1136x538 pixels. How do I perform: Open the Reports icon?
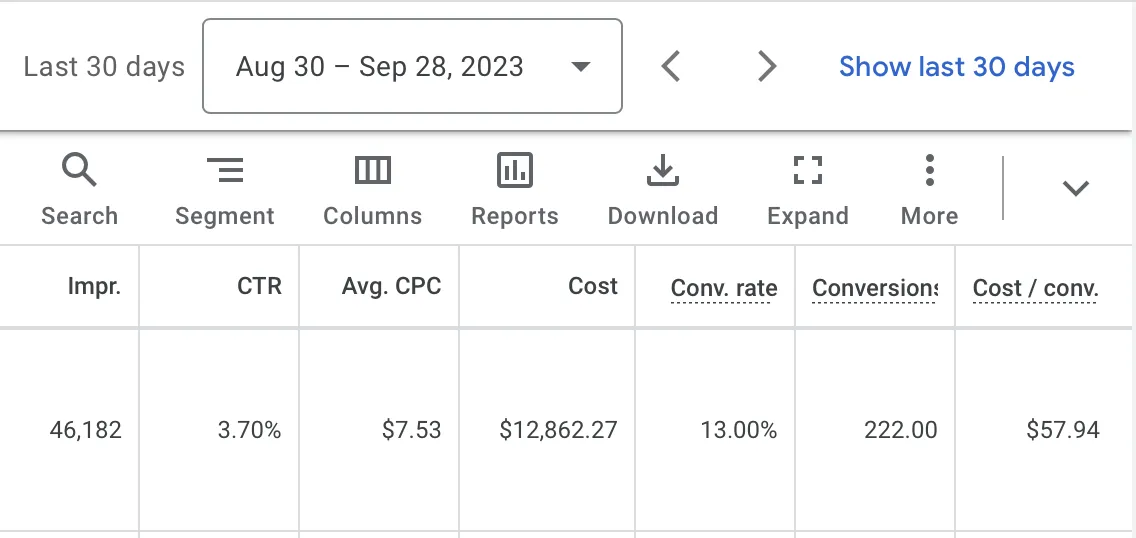pyautogui.click(x=514, y=190)
